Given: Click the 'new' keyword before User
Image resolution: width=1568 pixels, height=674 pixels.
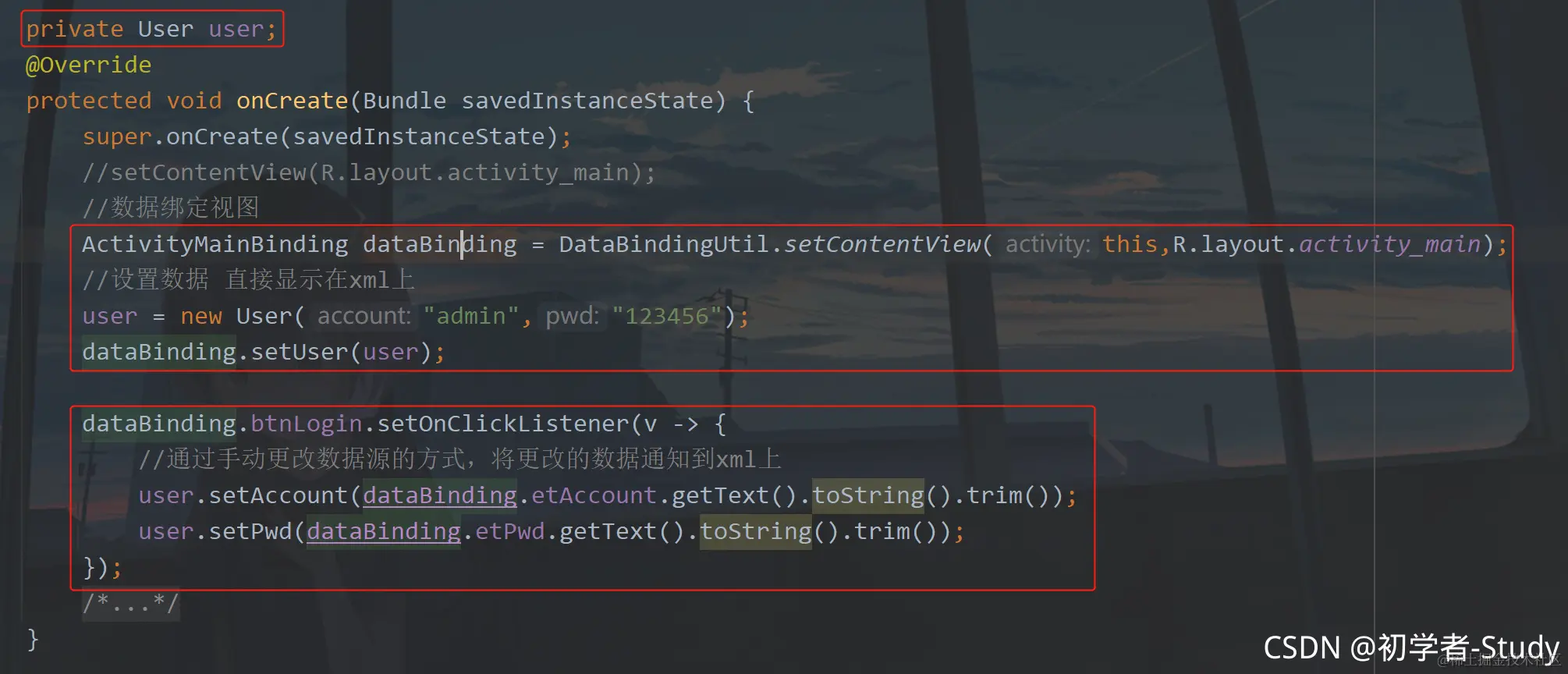Looking at the screenshot, I should (201, 316).
